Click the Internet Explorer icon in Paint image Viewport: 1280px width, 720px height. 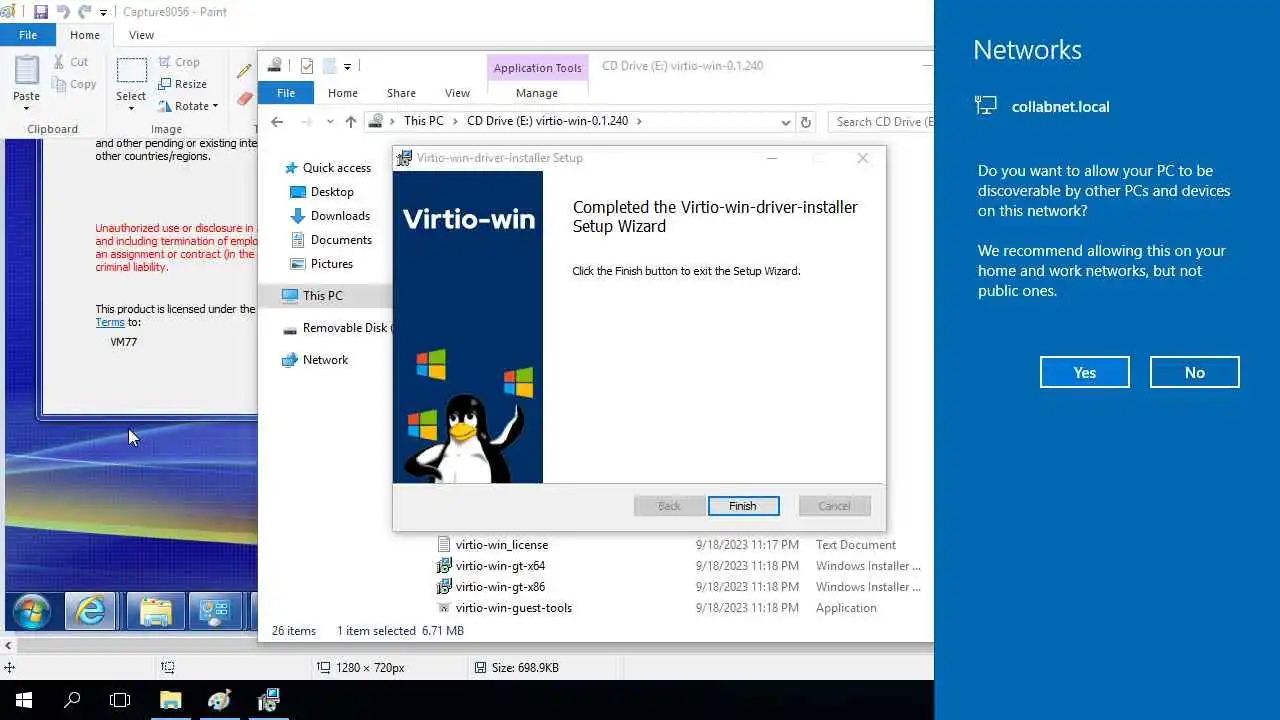click(x=91, y=609)
